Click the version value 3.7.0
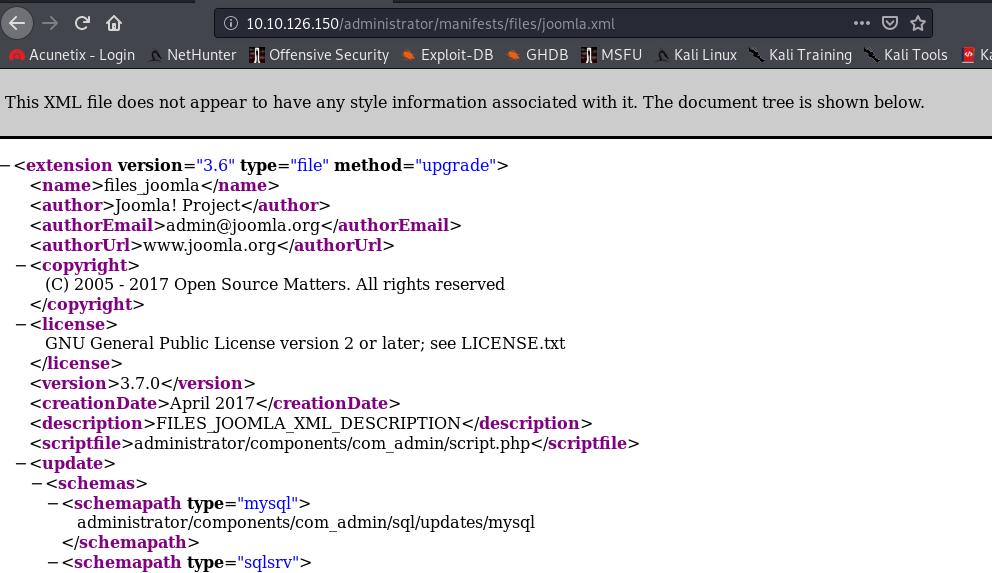Screen dimensions: 992x573 pyautogui.click(x=140, y=383)
